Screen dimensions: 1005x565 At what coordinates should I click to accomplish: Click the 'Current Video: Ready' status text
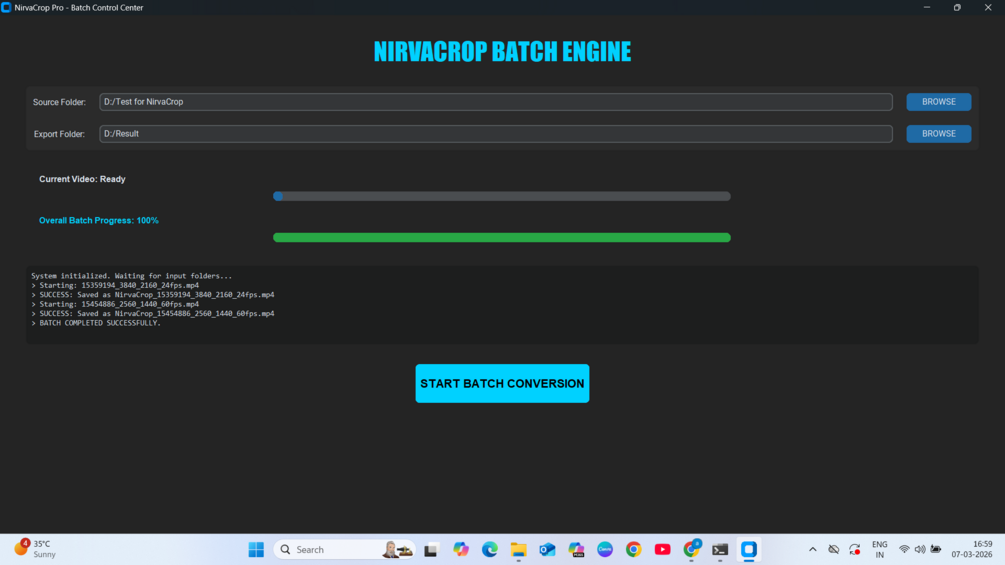(x=82, y=179)
